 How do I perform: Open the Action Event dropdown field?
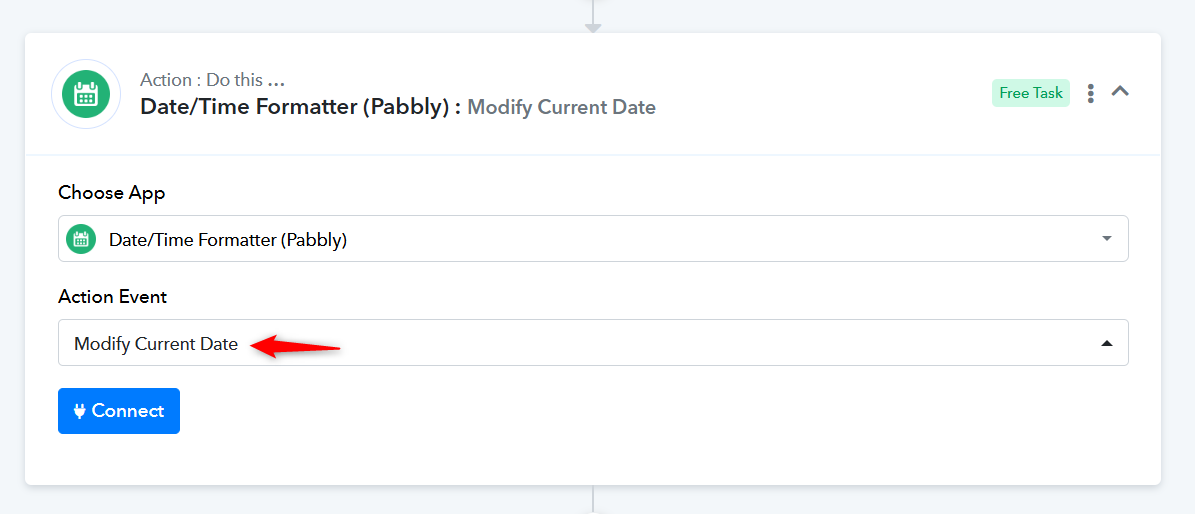pyautogui.click(x=593, y=342)
